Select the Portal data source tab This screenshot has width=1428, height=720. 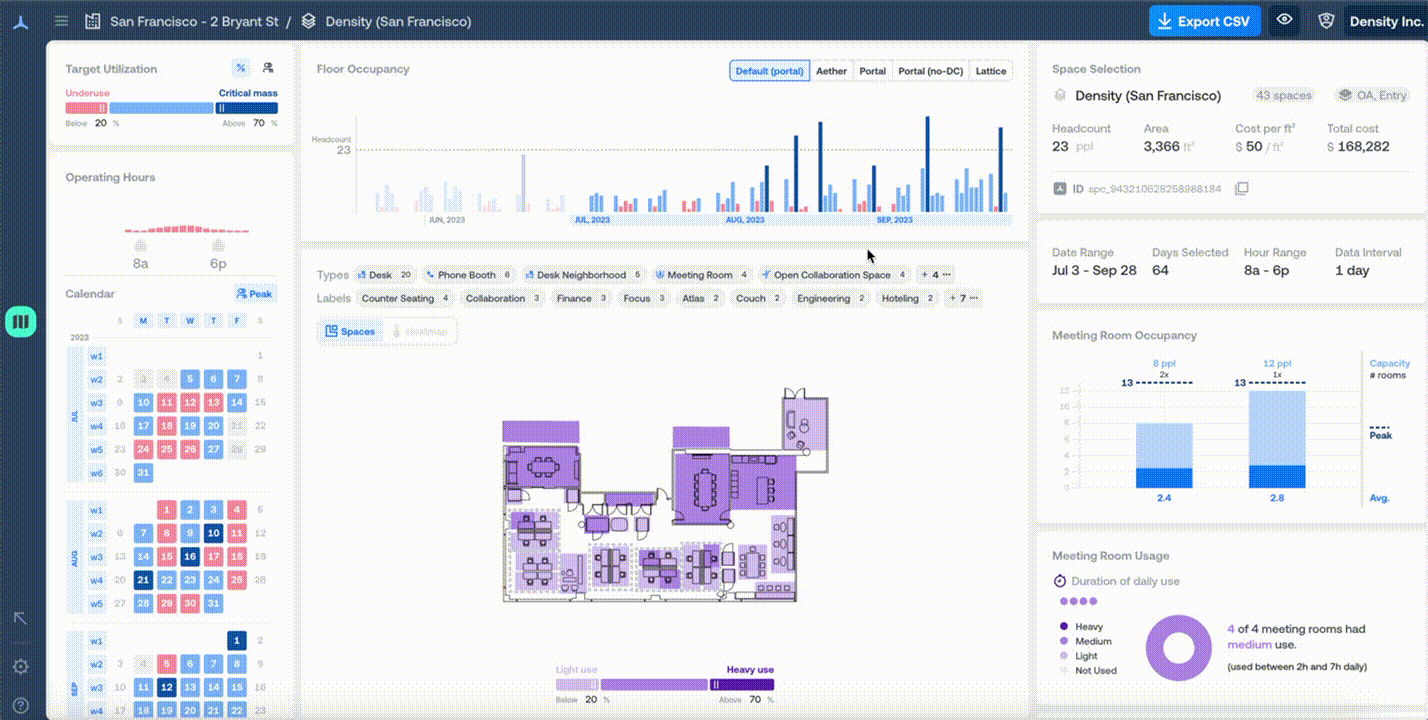click(x=872, y=71)
